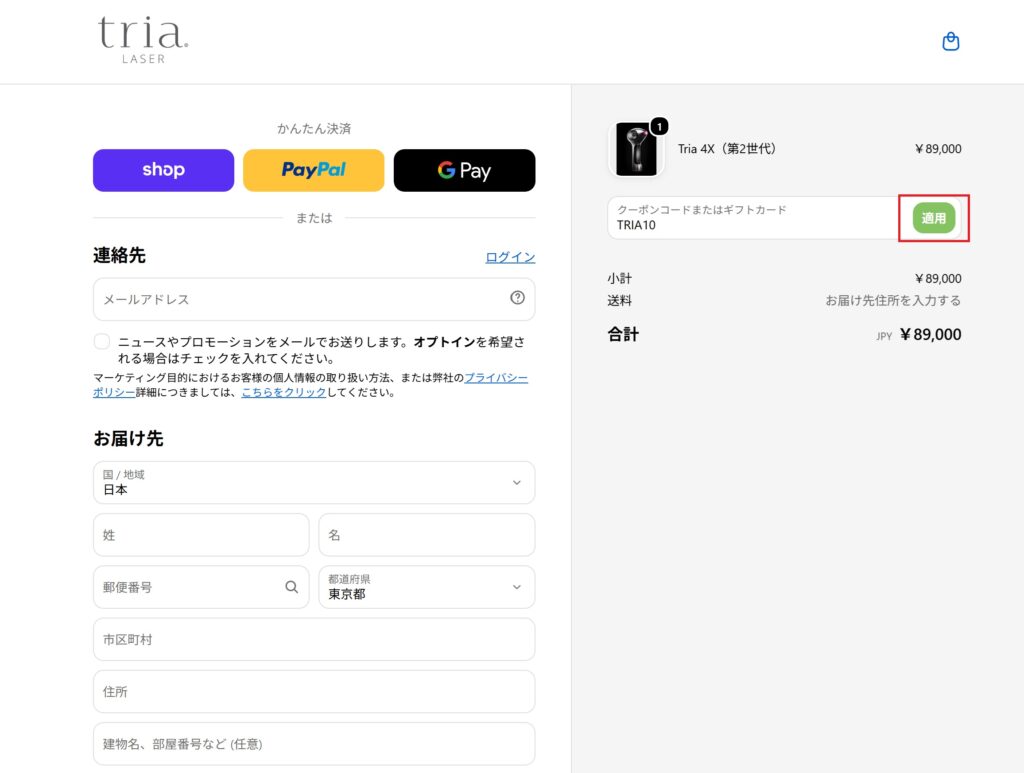
Task: Check the newsletter opt-in checkbox
Action: click(x=102, y=341)
